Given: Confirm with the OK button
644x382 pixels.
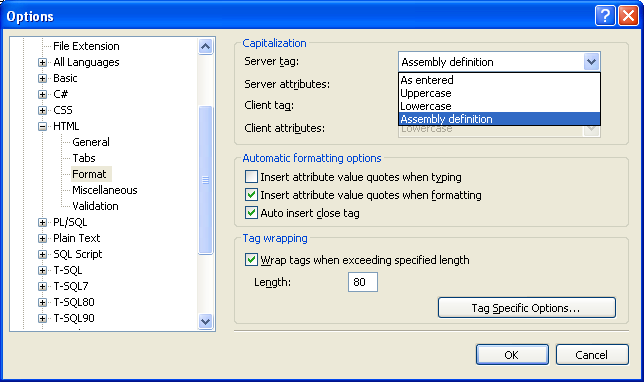Looking at the screenshot, I should pyautogui.click(x=512, y=354).
